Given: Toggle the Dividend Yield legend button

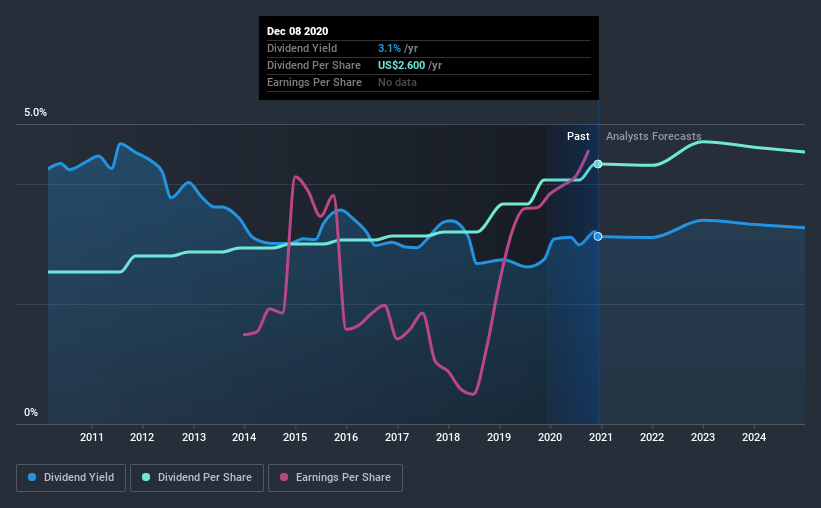Looking at the screenshot, I should 71,478.
